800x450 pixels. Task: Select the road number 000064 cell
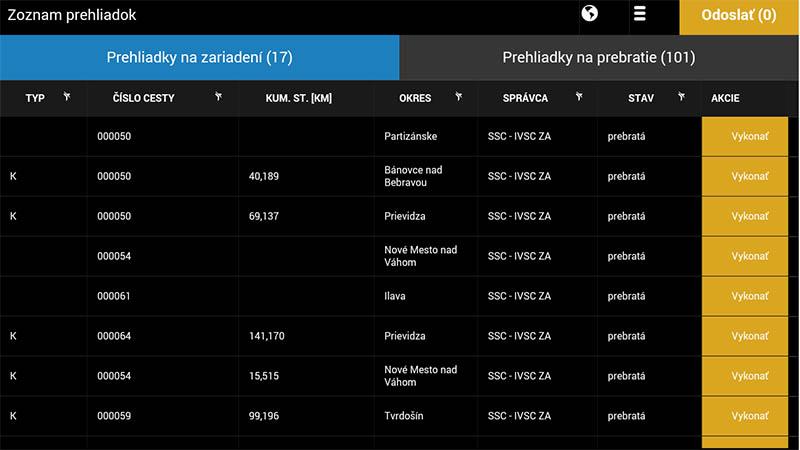pyautogui.click(x=114, y=336)
